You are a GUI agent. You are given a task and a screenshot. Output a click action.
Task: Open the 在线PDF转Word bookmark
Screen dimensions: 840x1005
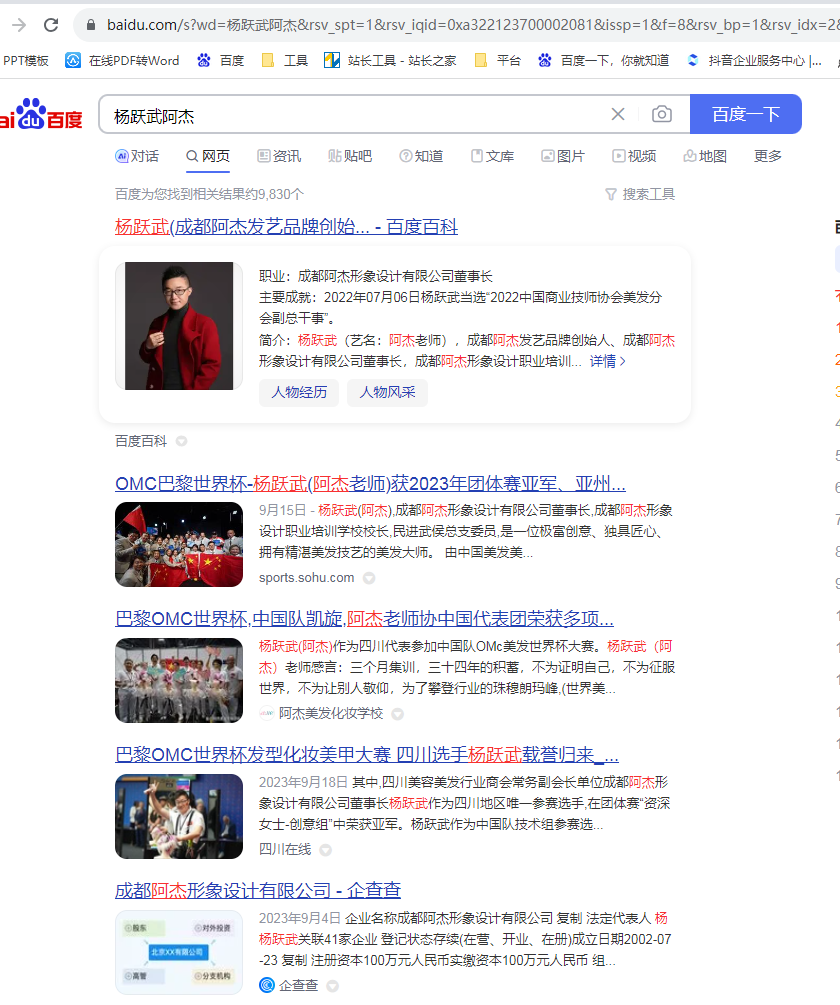(122, 60)
